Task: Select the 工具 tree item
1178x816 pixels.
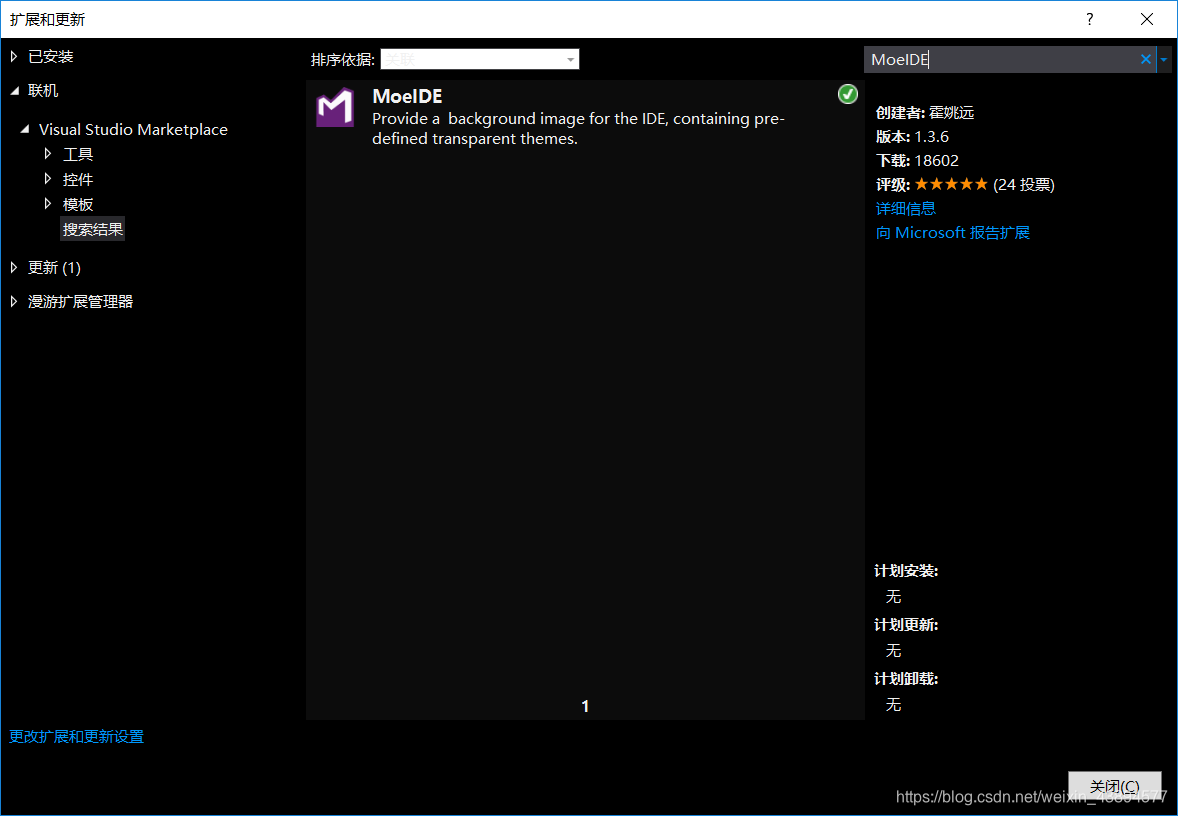Action: 78,154
